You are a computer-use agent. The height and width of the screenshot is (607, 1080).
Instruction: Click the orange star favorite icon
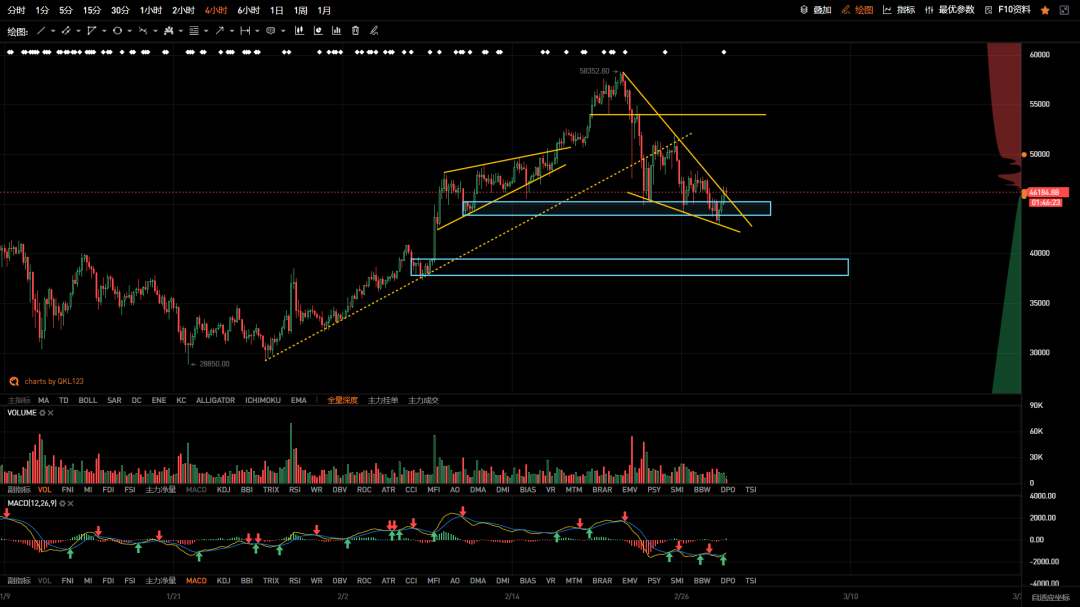(1046, 10)
